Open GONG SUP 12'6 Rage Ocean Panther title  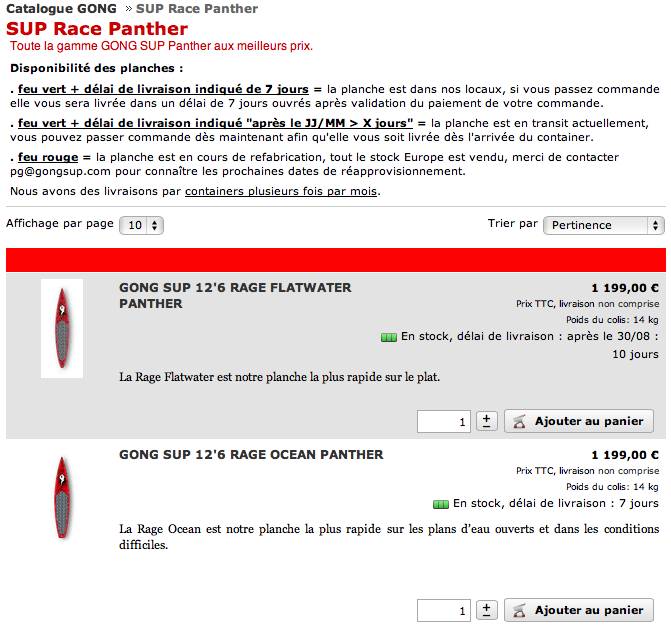tap(251, 454)
